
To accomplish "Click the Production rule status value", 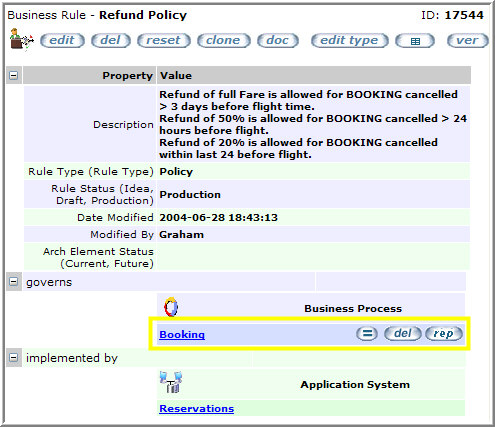I will tap(190, 195).
